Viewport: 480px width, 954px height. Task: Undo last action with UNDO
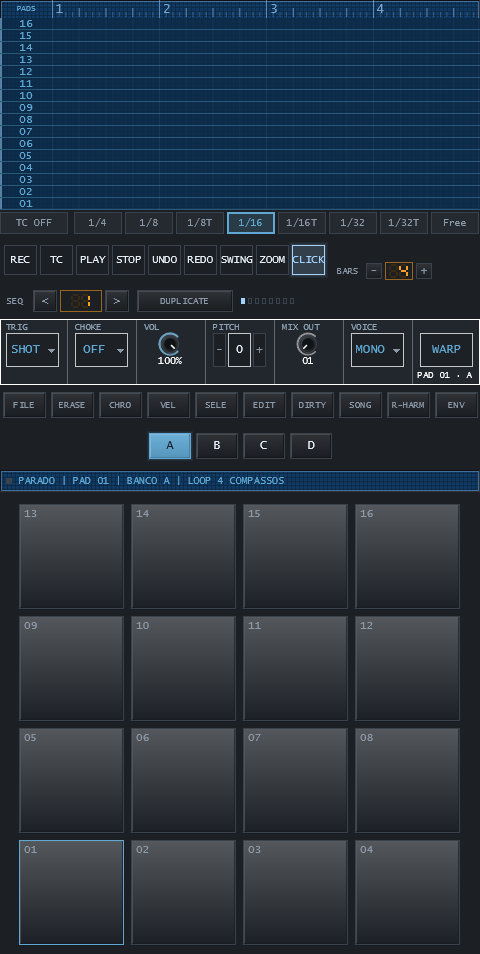(164, 260)
